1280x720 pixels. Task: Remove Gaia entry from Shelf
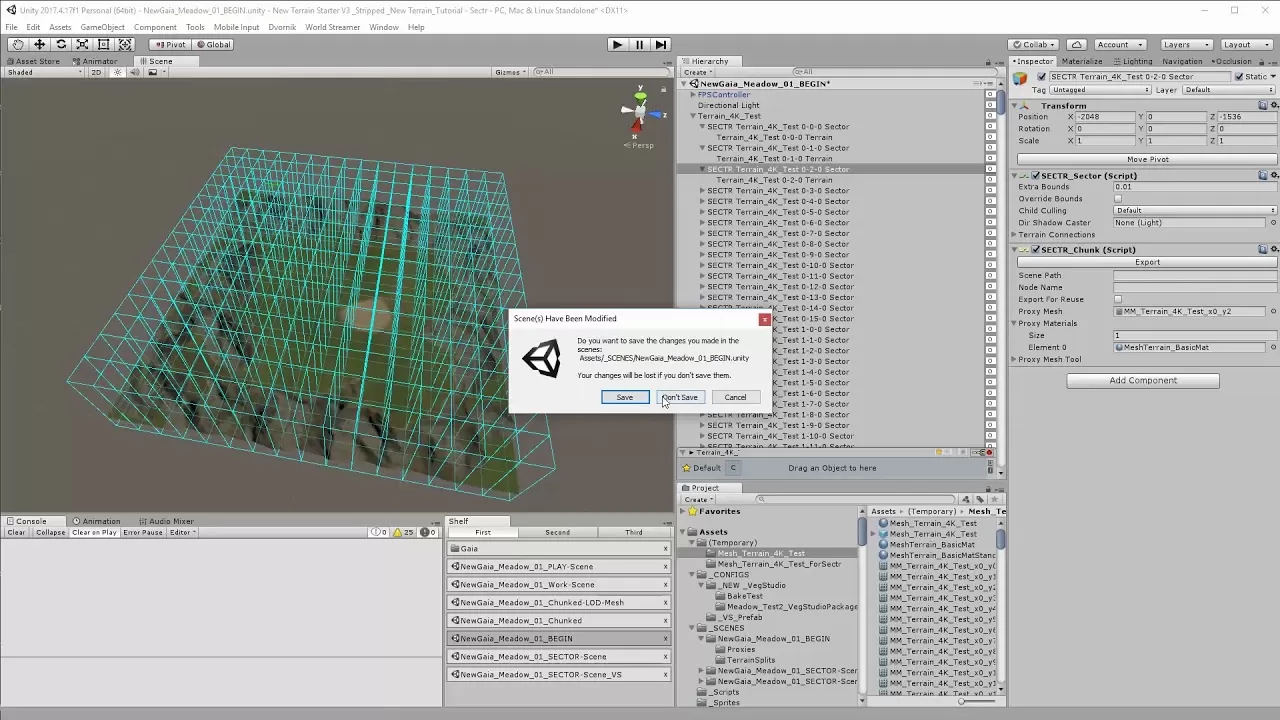665,548
